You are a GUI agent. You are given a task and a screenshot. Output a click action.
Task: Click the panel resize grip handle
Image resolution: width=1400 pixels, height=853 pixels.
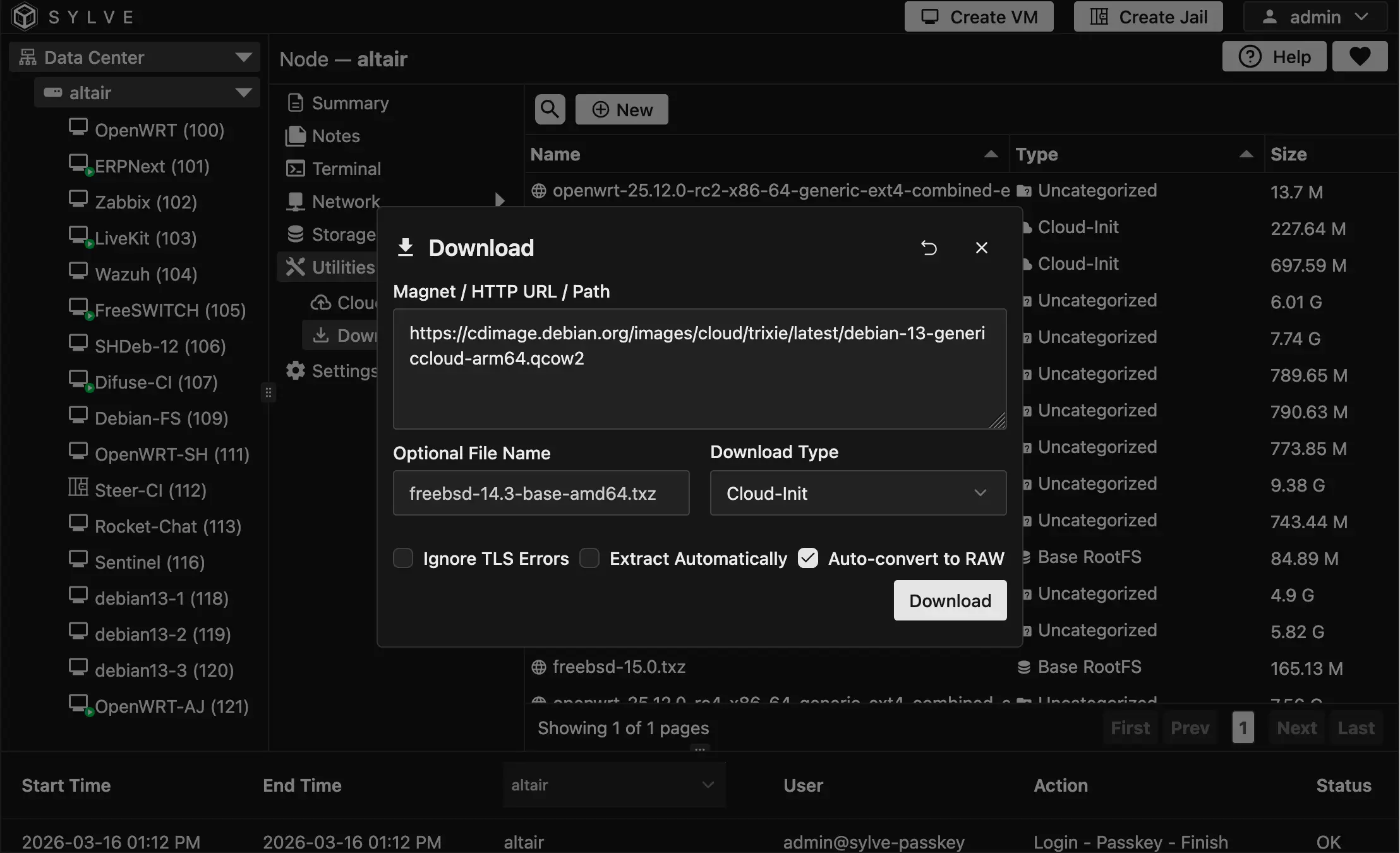(269, 393)
